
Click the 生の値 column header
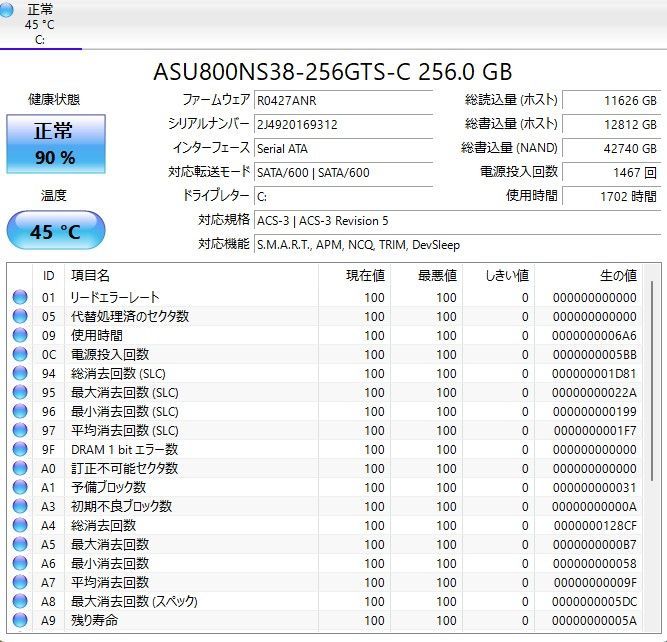tap(588, 276)
